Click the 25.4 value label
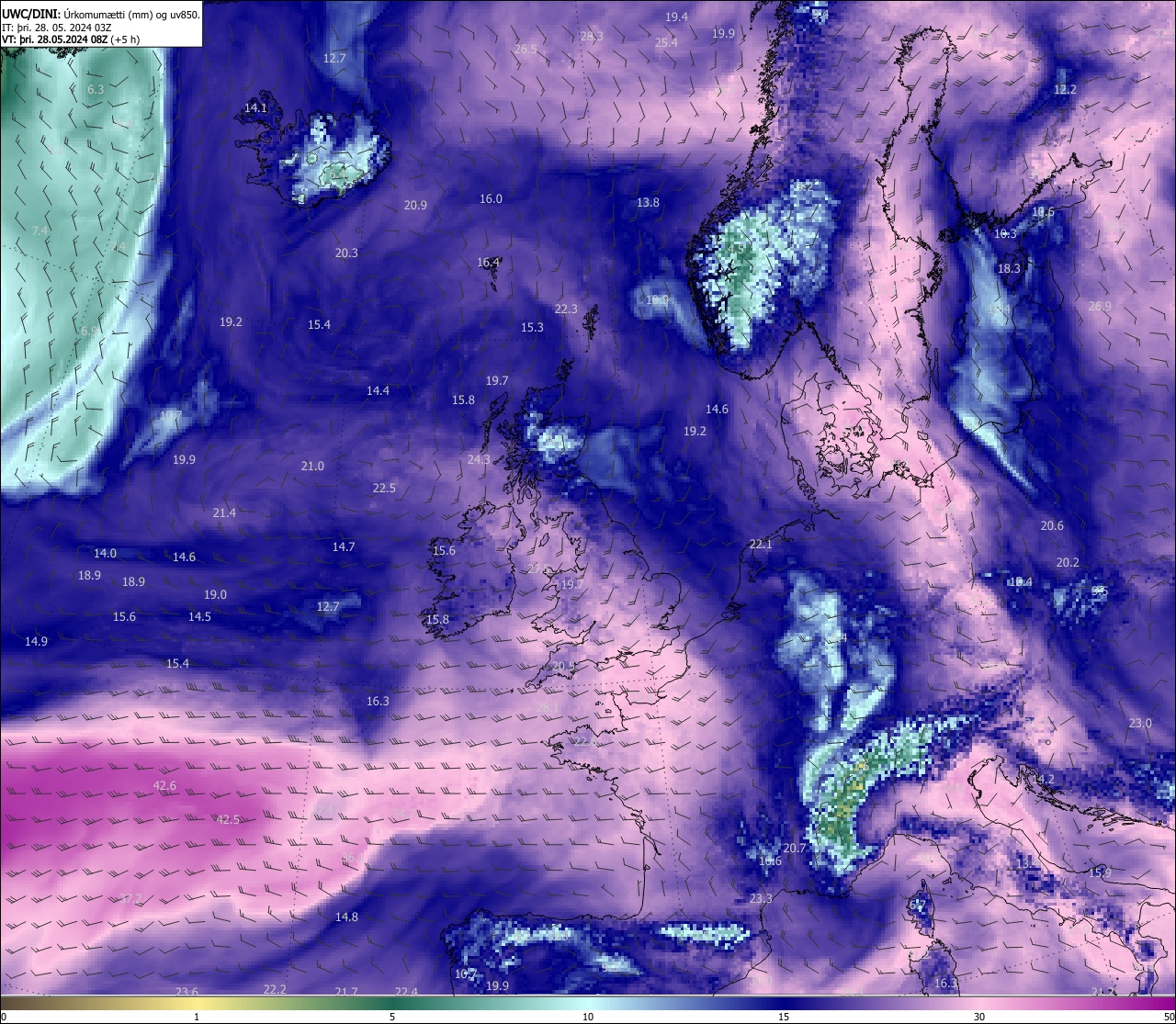 coord(666,42)
